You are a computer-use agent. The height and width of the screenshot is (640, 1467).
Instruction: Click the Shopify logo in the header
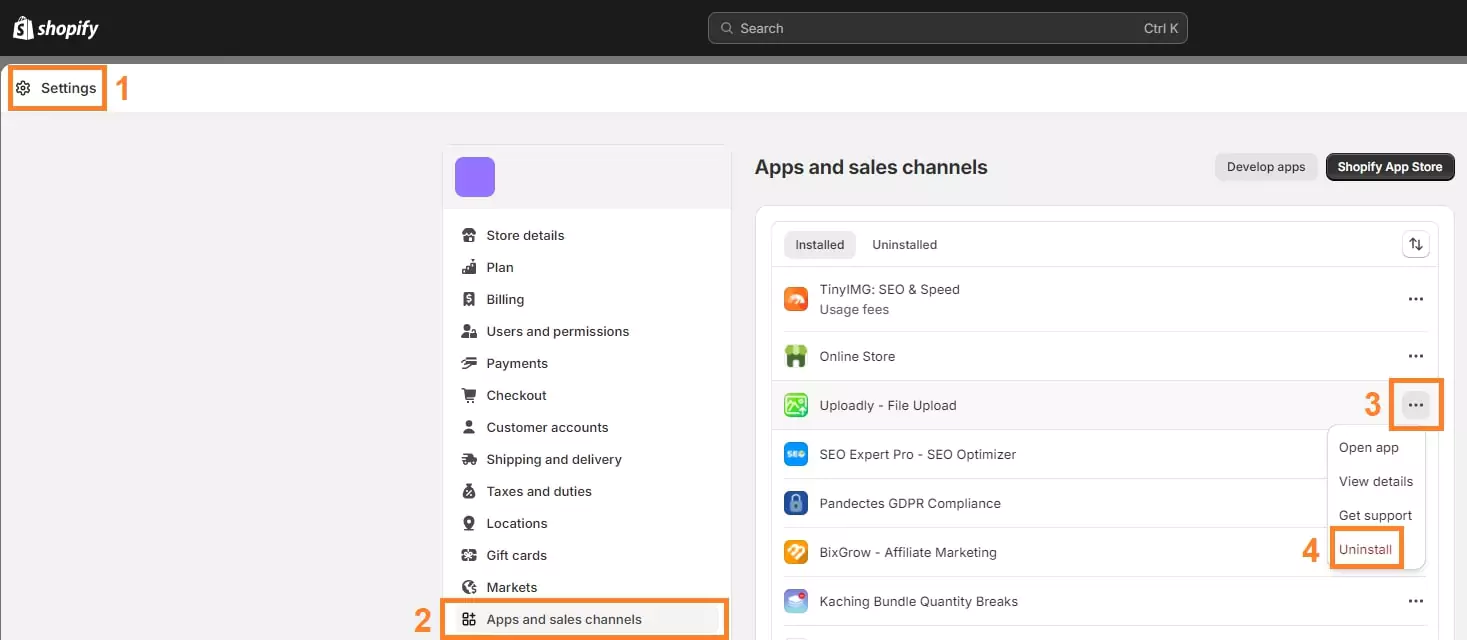tap(55, 27)
